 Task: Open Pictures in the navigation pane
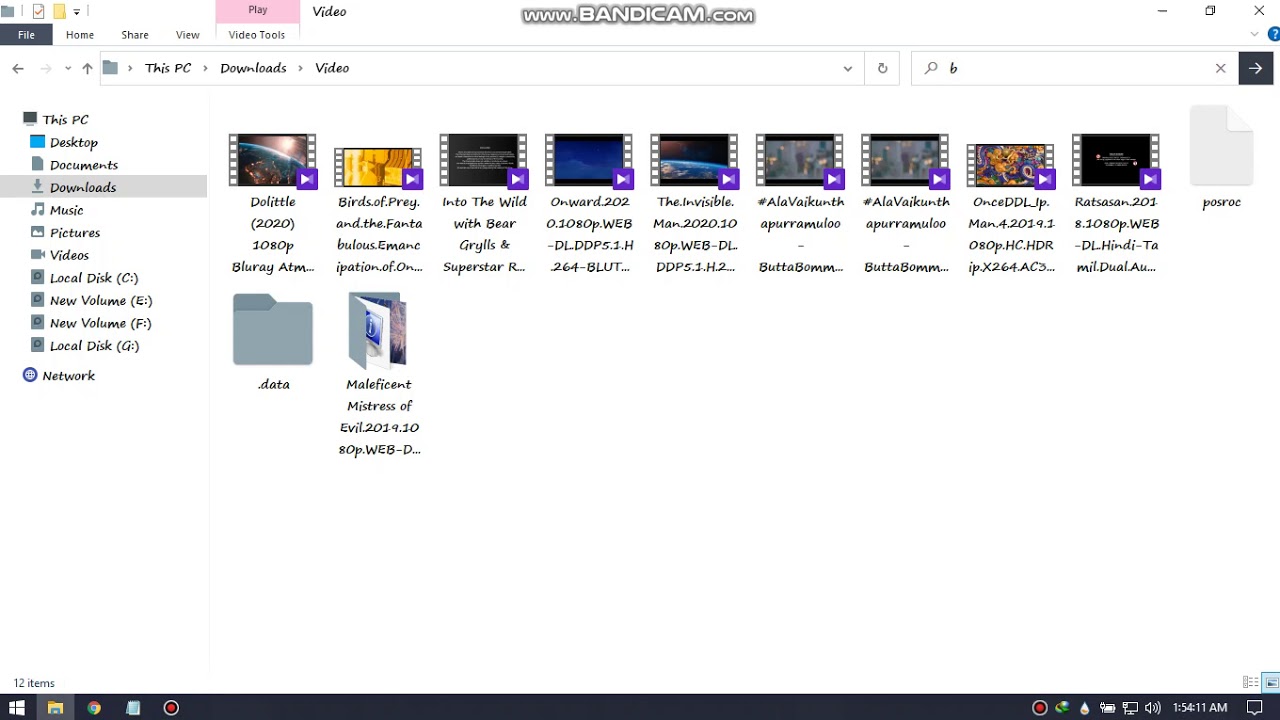(74, 232)
